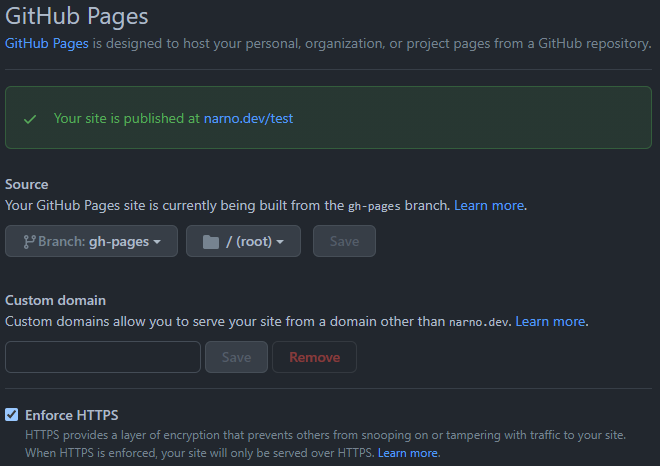Focus the custom domain text field
Viewport: 660px width, 466px height.
pos(103,357)
